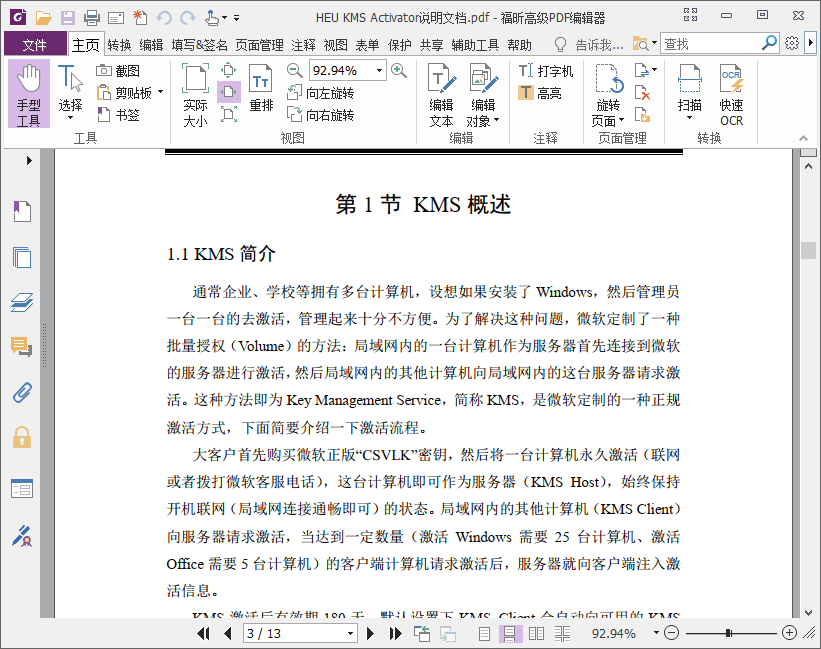Switch to the Comment (注释) tab
821x649 pixels.
point(303,44)
